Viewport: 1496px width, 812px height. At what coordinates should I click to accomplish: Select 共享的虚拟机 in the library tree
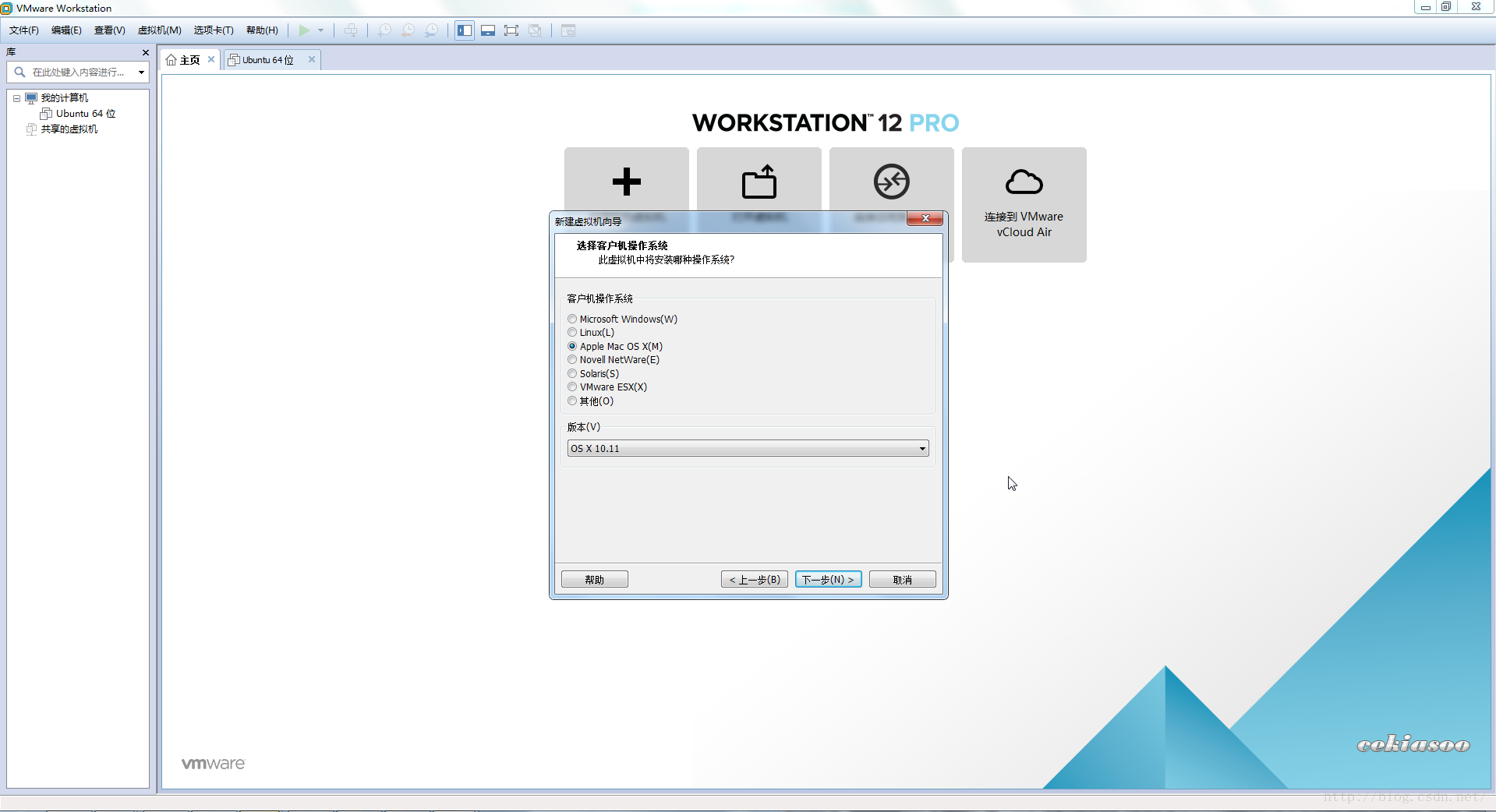tap(69, 129)
